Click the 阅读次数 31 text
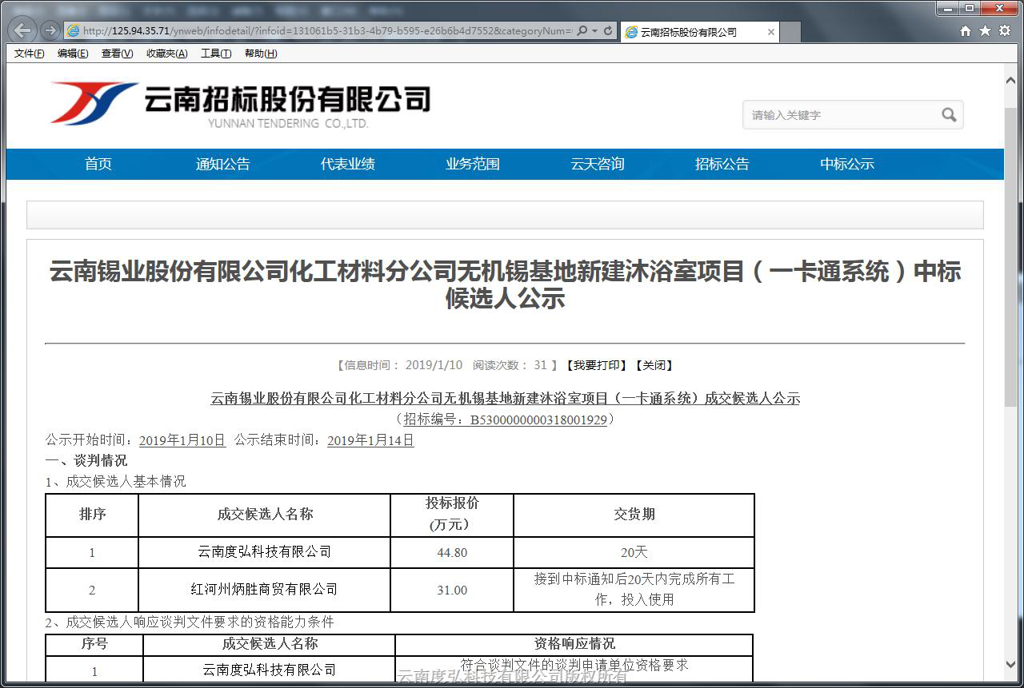 (510, 366)
